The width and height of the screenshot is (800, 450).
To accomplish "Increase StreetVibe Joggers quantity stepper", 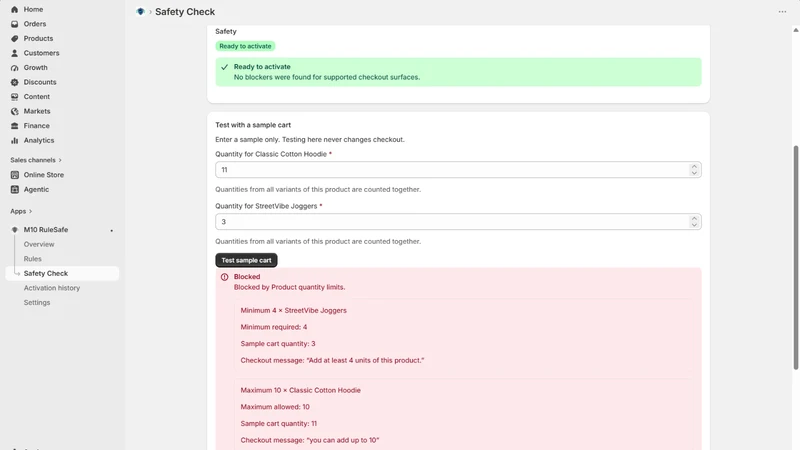I will [694, 218].
